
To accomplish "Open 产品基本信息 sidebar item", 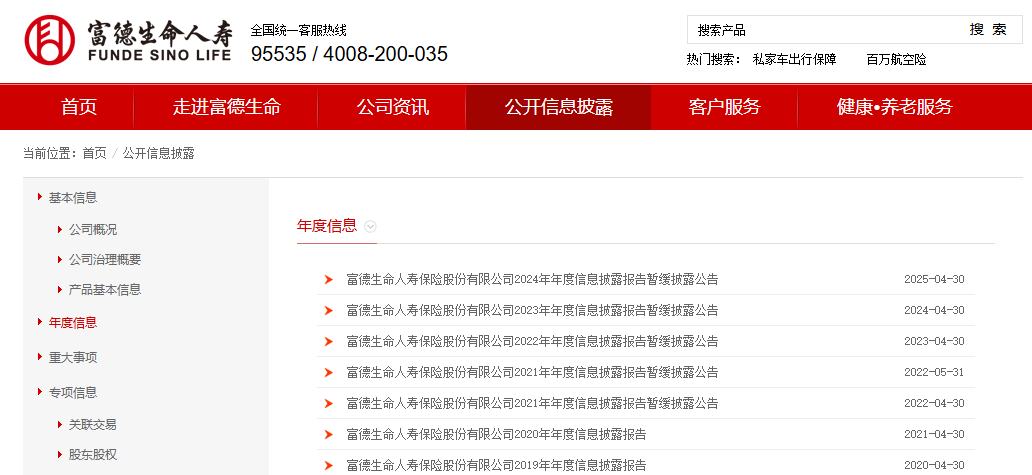I will (x=105, y=290).
